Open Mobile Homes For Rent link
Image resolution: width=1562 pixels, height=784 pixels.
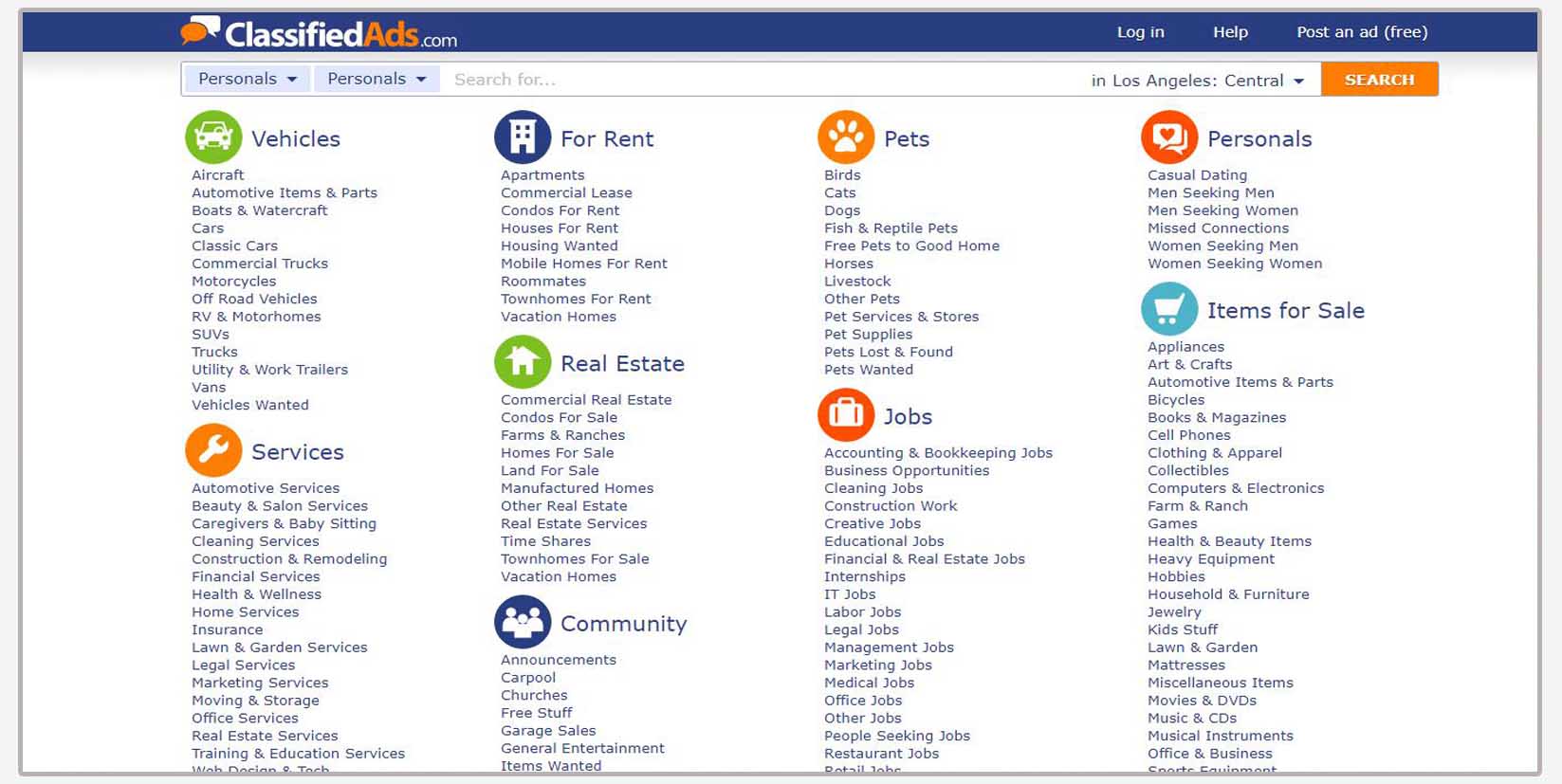click(x=583, y=264)
